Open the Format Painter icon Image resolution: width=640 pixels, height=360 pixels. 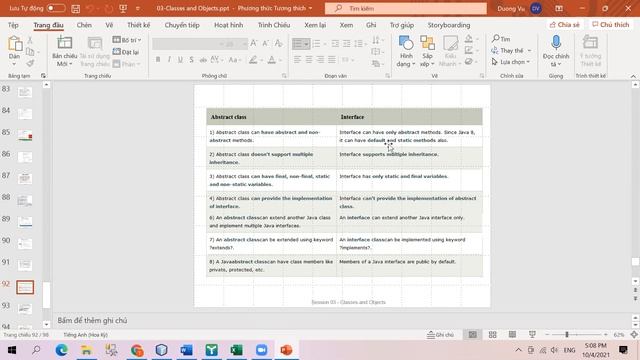(x=30, y=63)
